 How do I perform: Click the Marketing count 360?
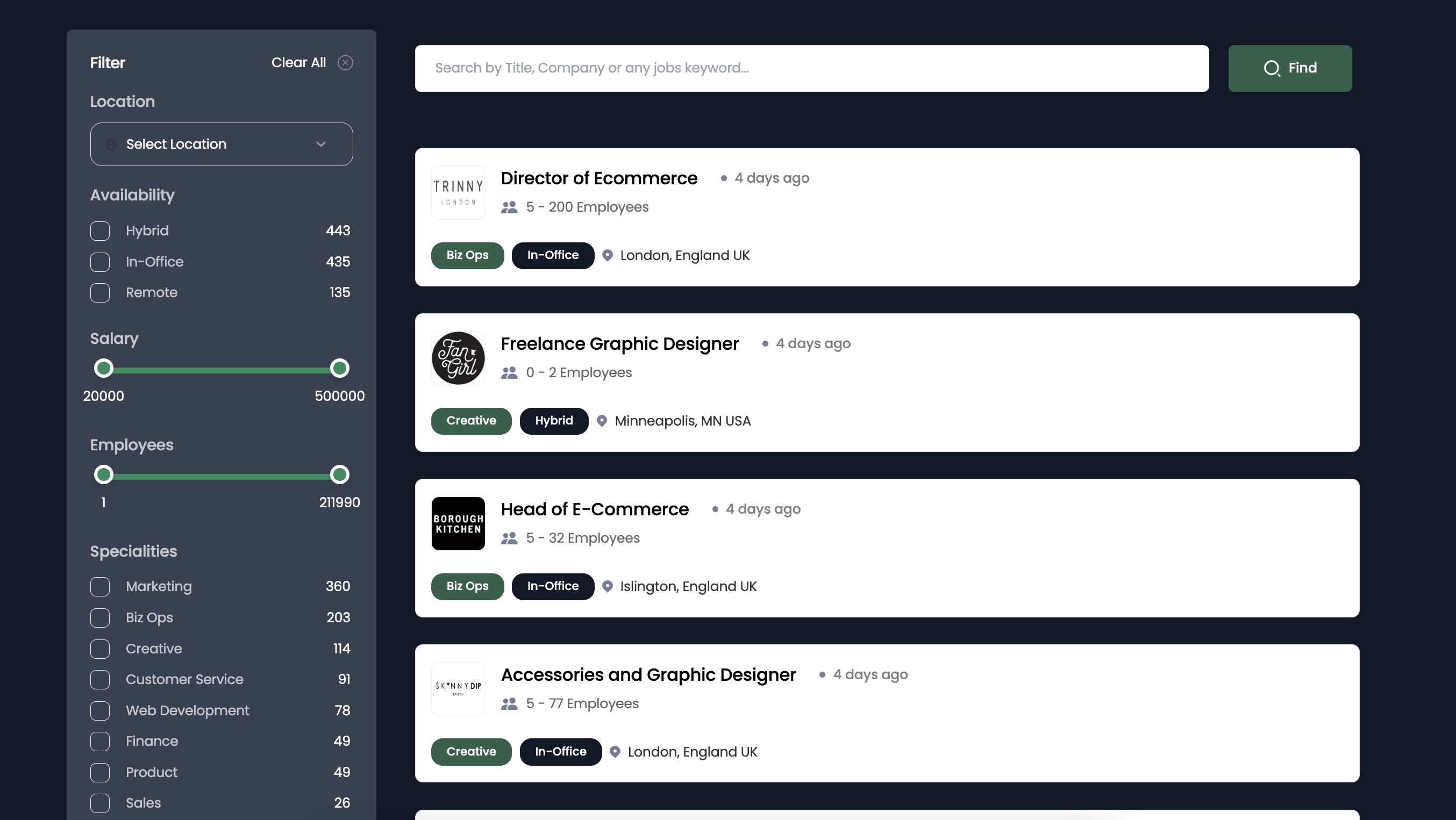coord(338,587)
